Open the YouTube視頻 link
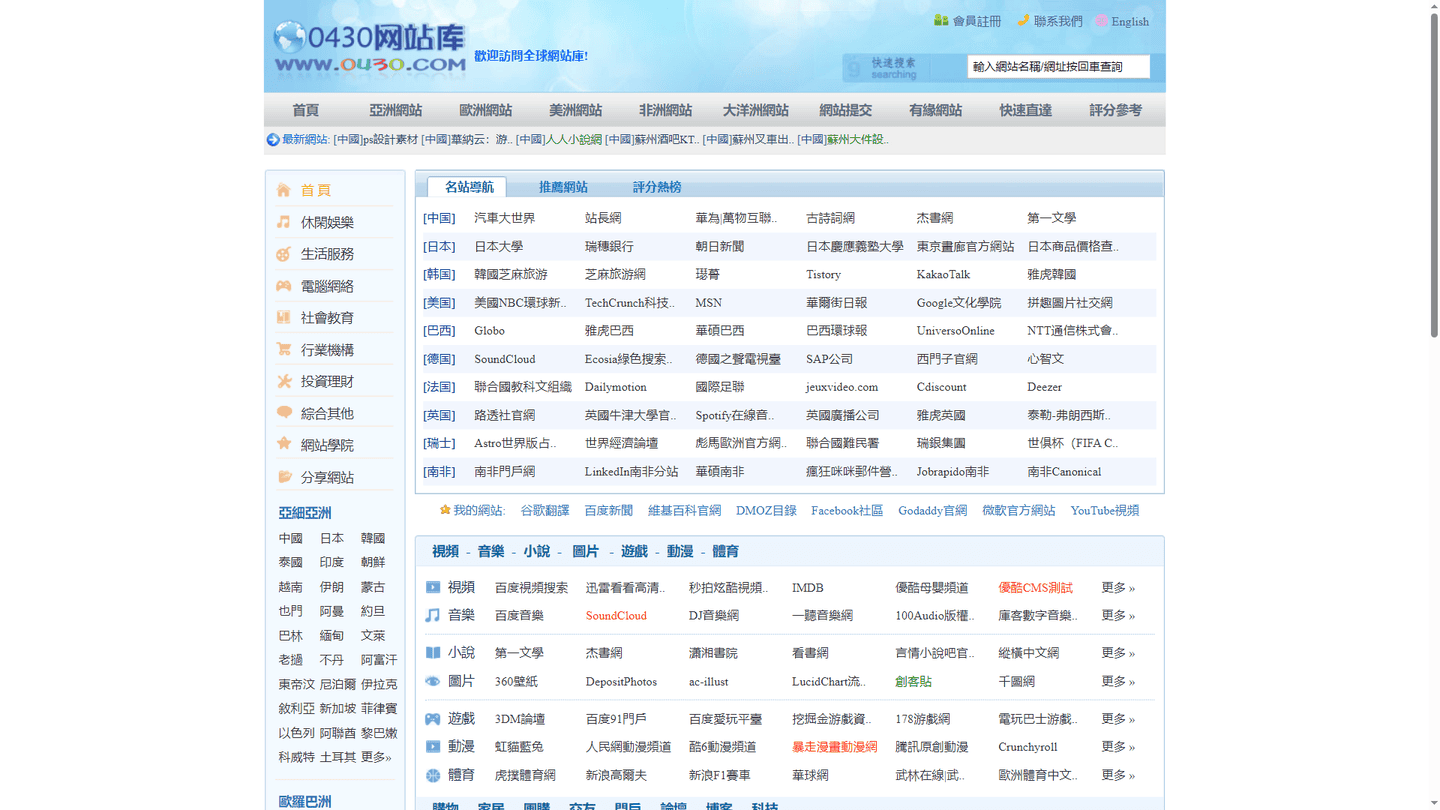Screen dimensions: 1440x810 click(x=1105, y=511)
